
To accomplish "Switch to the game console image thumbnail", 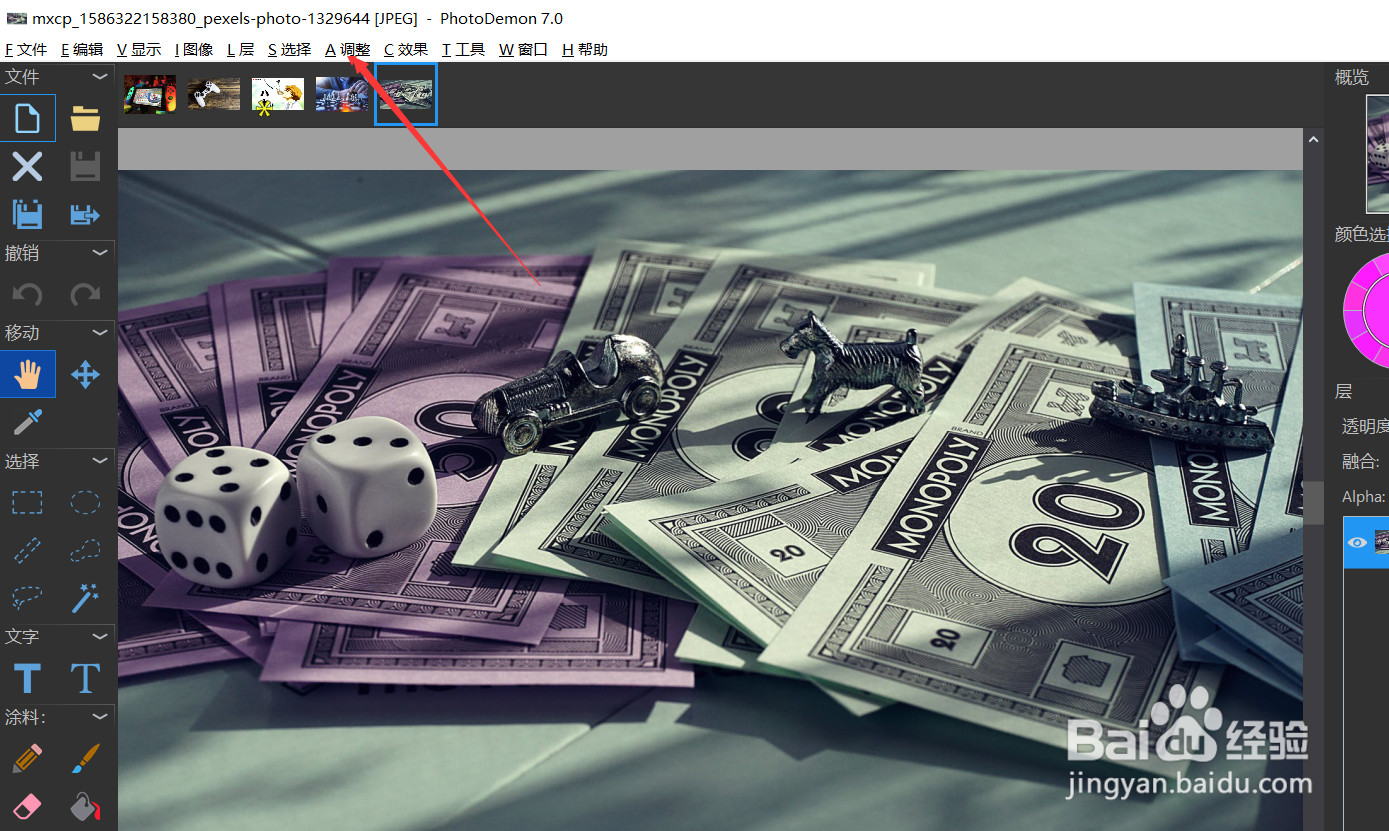I will tap(150, 94).
